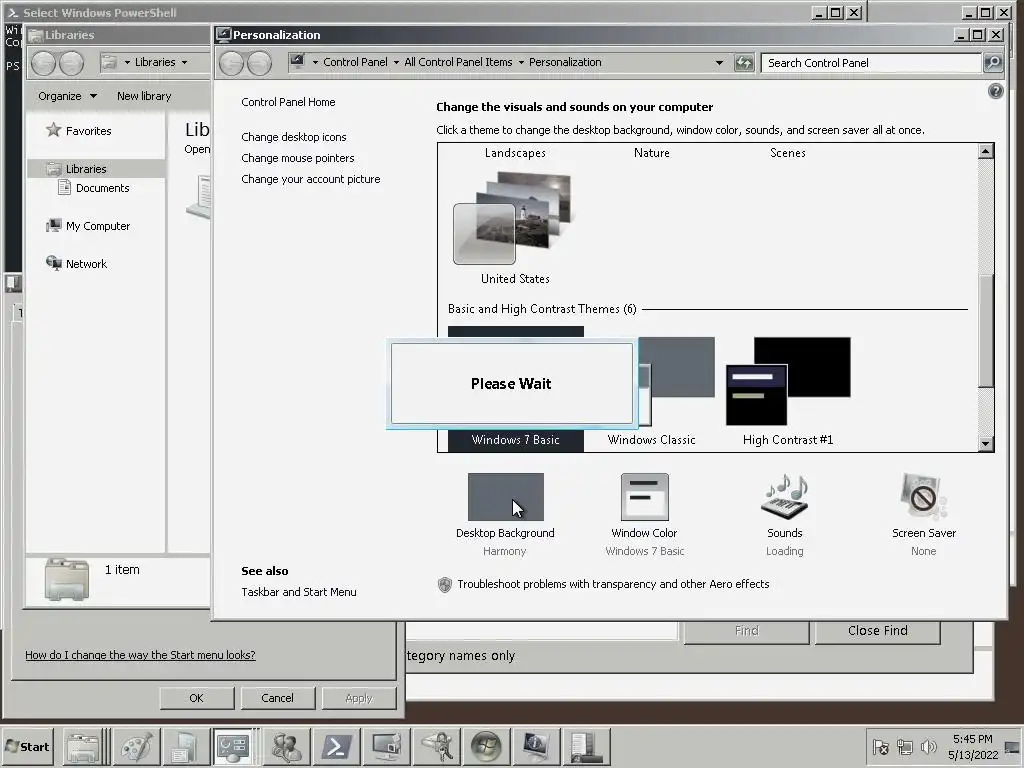Viewport: 1024px width, 768px height.
Task: Open the keys taskbar icon
Action: pos(436,746)
